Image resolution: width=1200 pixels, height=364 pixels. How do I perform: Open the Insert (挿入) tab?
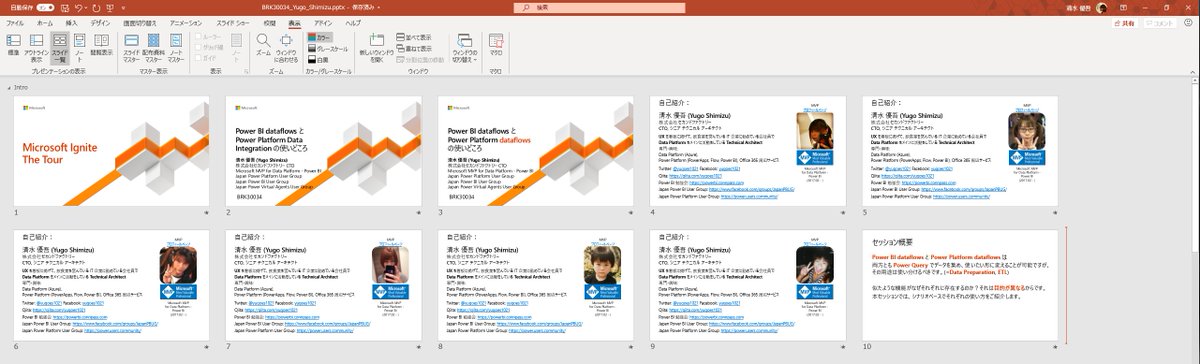tap(71, 23)
